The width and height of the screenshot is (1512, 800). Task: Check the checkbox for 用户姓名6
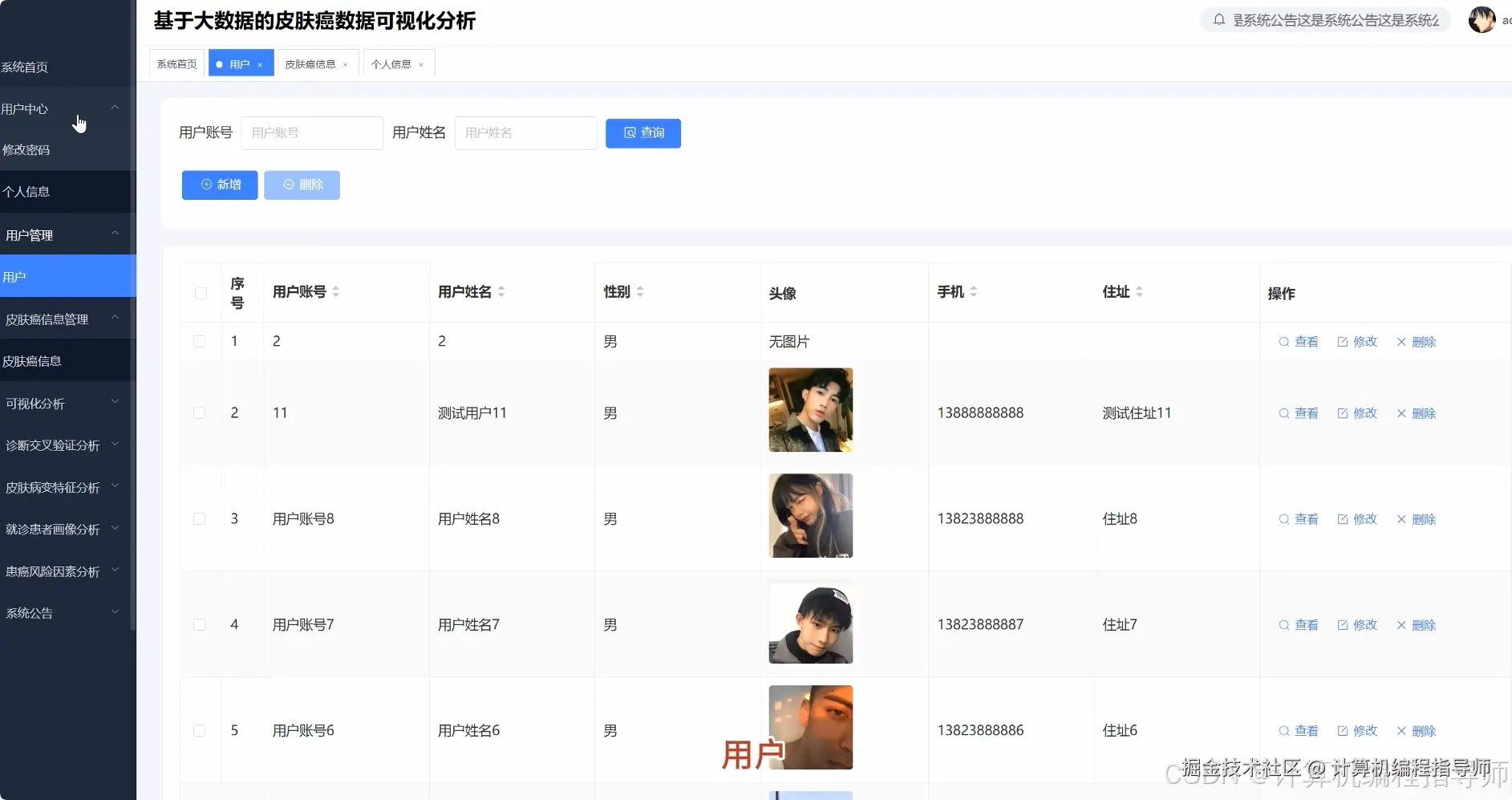200,731
